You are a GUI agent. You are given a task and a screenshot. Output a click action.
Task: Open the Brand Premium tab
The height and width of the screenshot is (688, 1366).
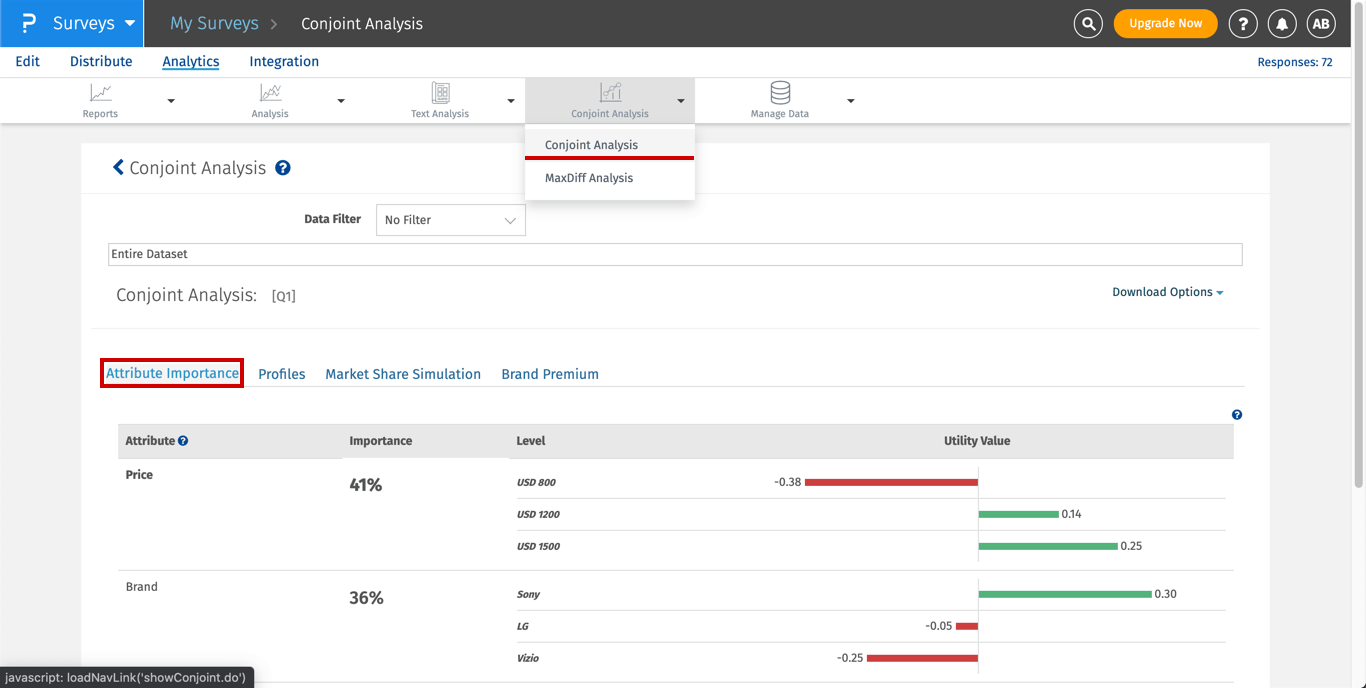(x=550, y=374)
